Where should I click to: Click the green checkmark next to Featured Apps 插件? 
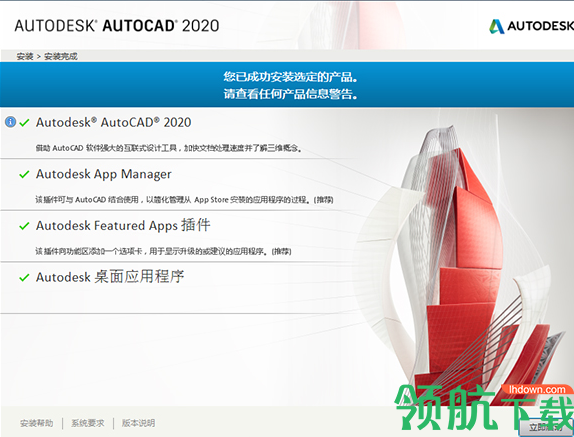[x=24, y=226]
